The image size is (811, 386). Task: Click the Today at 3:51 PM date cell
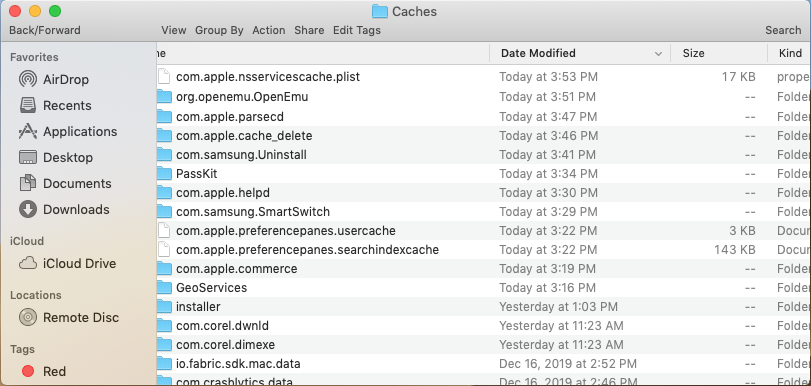click(547, 97)
